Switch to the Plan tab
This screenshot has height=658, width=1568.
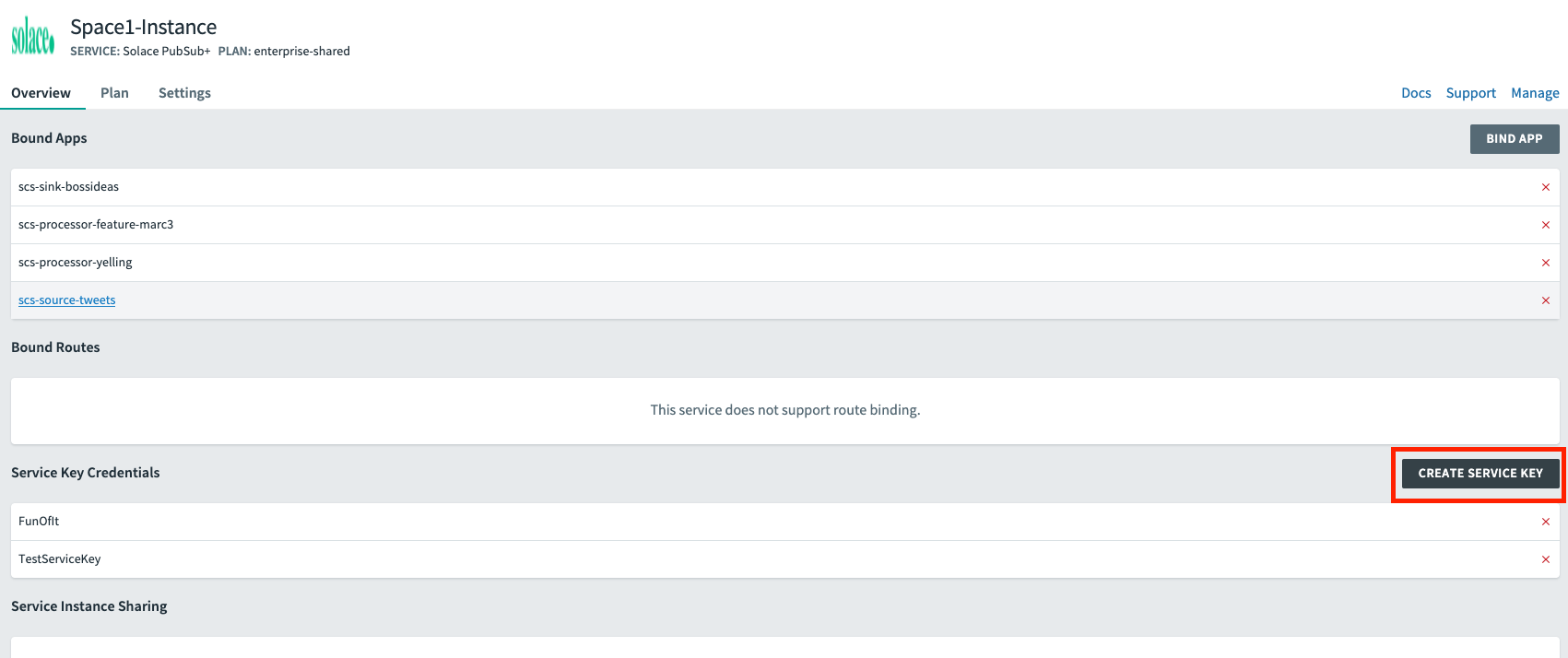point(114,93)
